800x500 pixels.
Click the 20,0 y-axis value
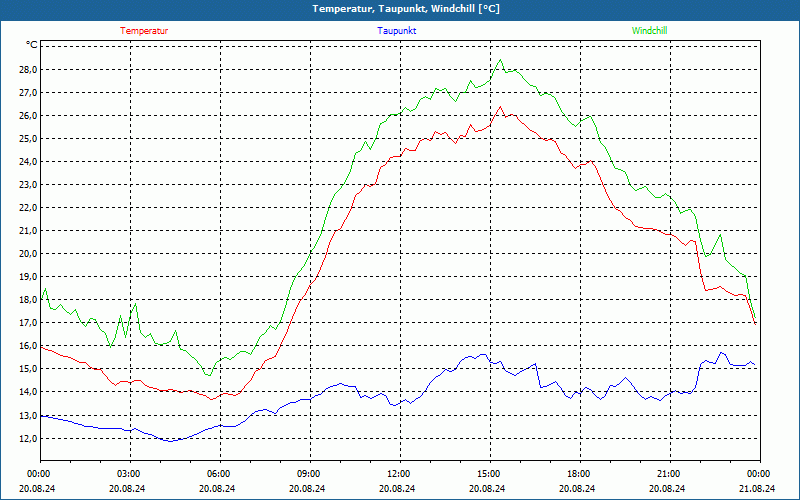tap(29, 253)
